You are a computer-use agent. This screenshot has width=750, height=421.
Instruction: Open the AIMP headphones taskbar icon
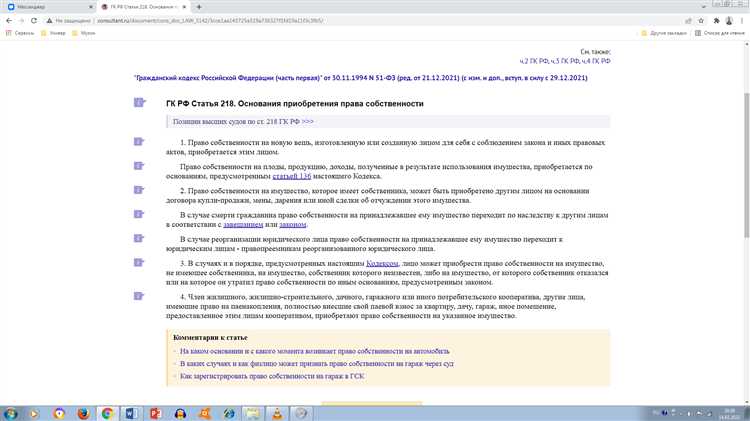tap(180, 413)
